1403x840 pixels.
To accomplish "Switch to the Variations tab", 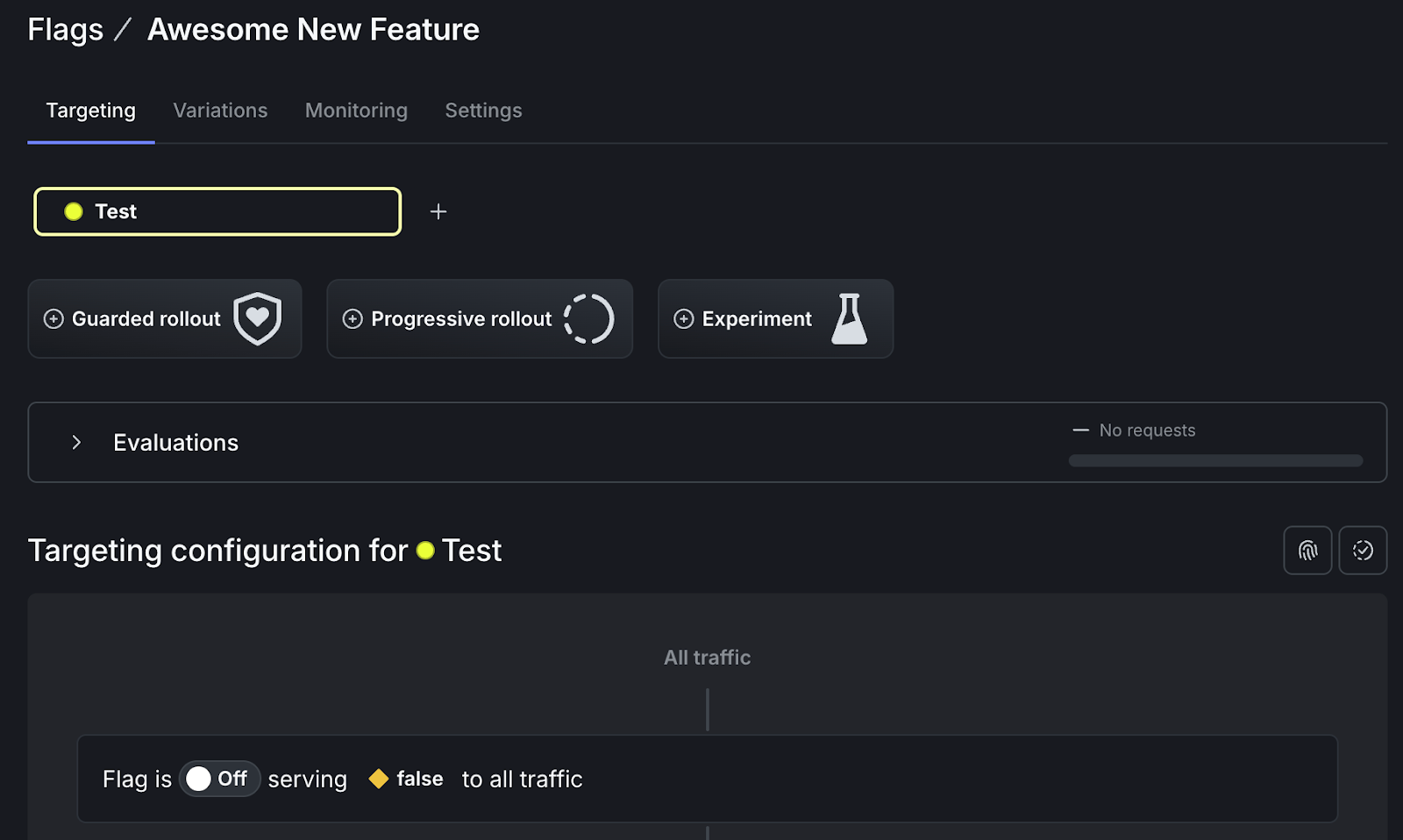I will tap(220, 110).
